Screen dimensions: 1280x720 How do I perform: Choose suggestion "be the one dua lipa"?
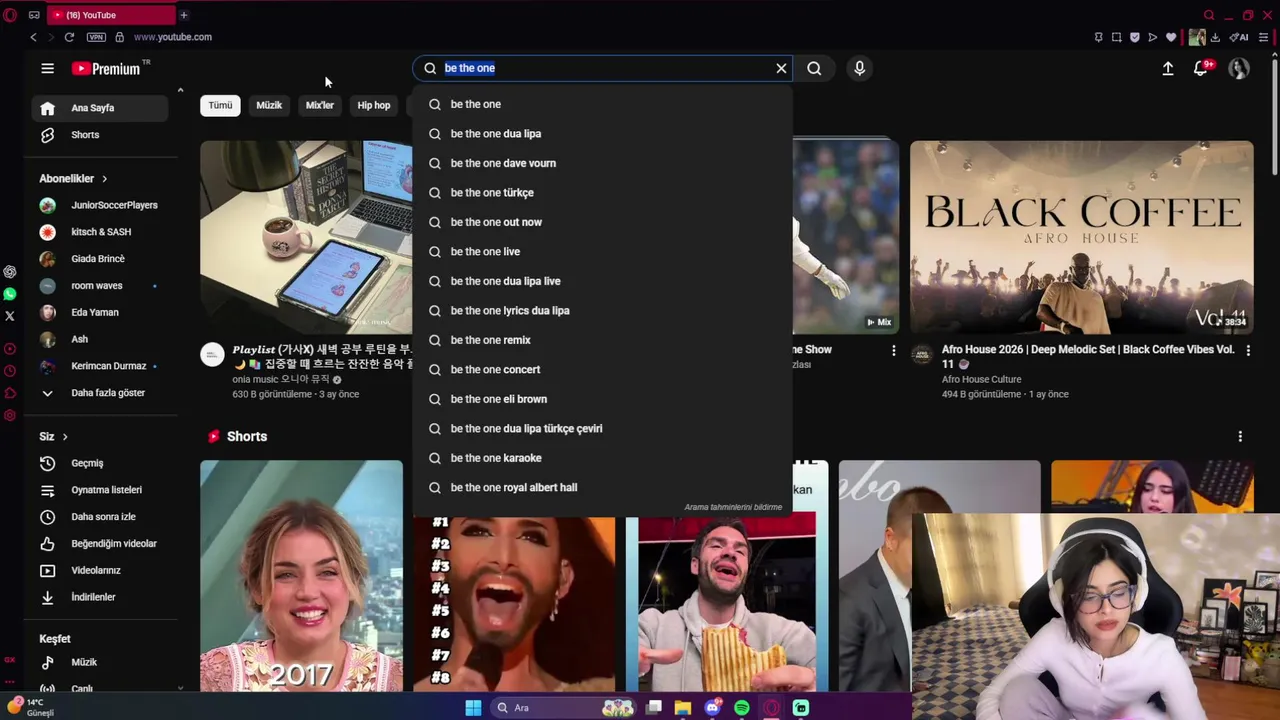point(602,134)
